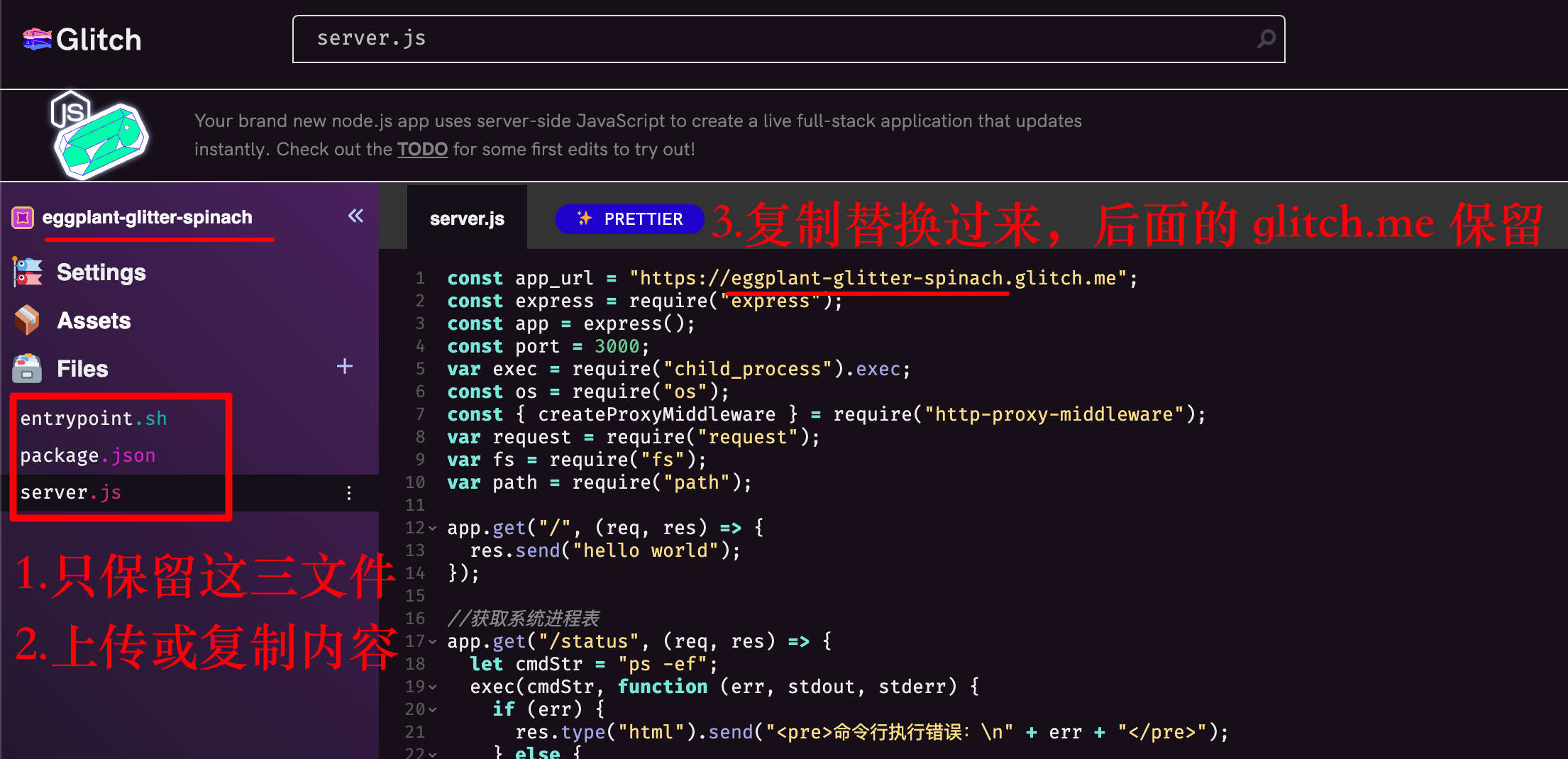Open Settings in the sidebar
1568x759 pixels.
[x=101, y=272]
